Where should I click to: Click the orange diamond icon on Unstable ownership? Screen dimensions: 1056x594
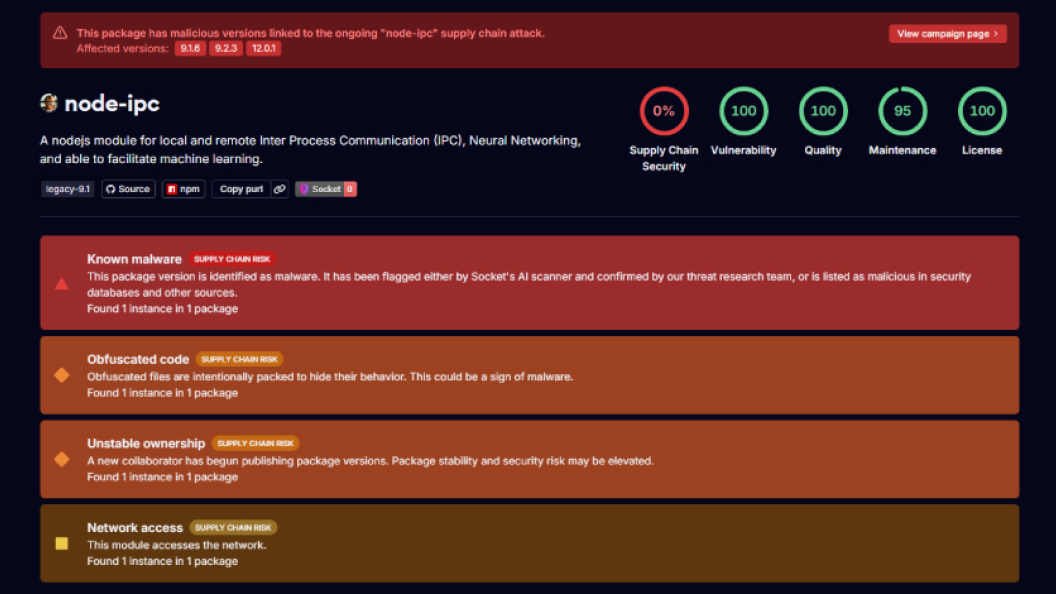pyautogui.click(x=61, y=459)
